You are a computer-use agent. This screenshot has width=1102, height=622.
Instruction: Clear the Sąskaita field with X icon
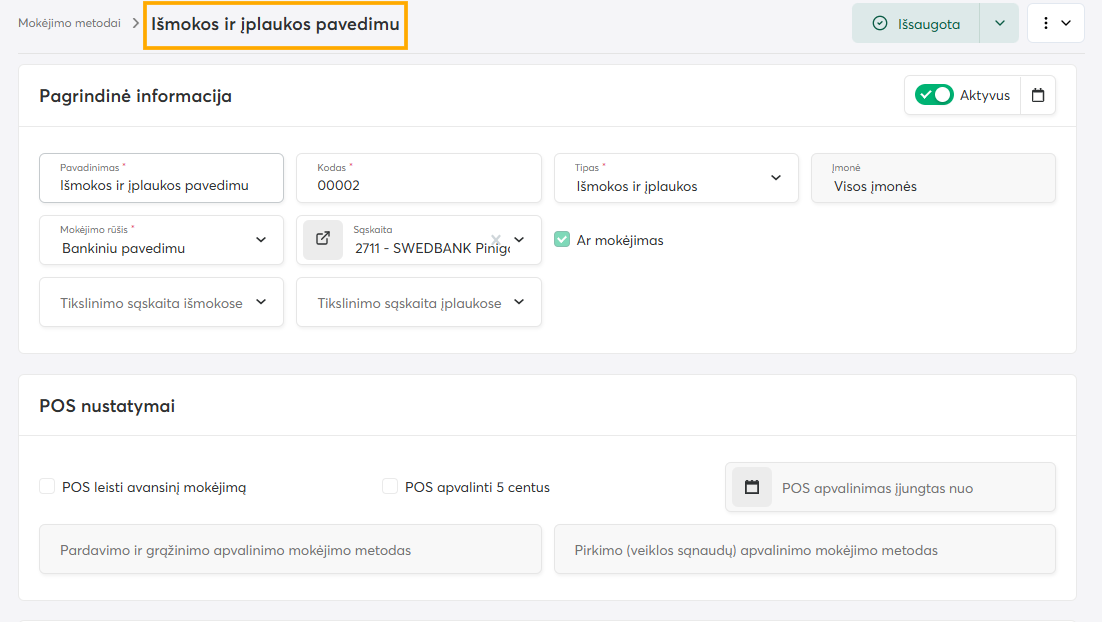point(496,240)
